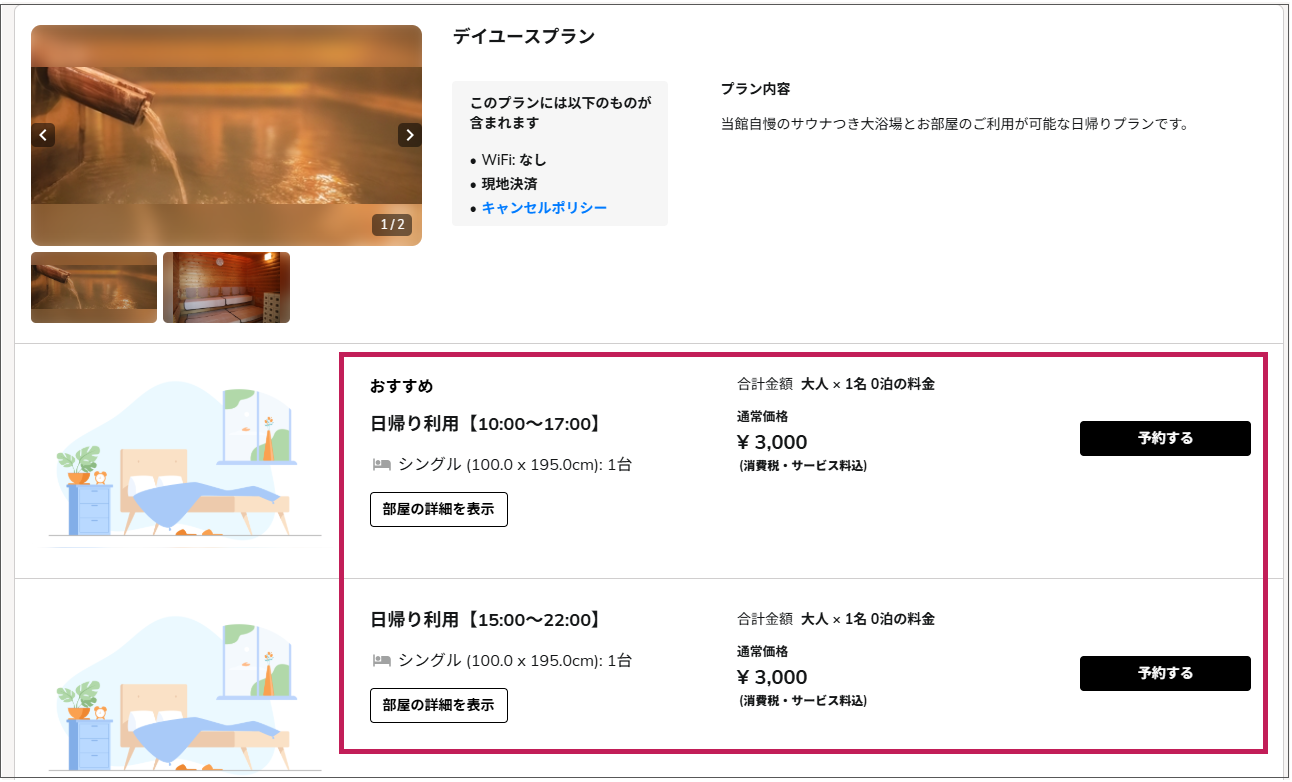Screen dimensions: 1292x782
Task: Click the 1/2 photo counter badge
Action: 392,225
